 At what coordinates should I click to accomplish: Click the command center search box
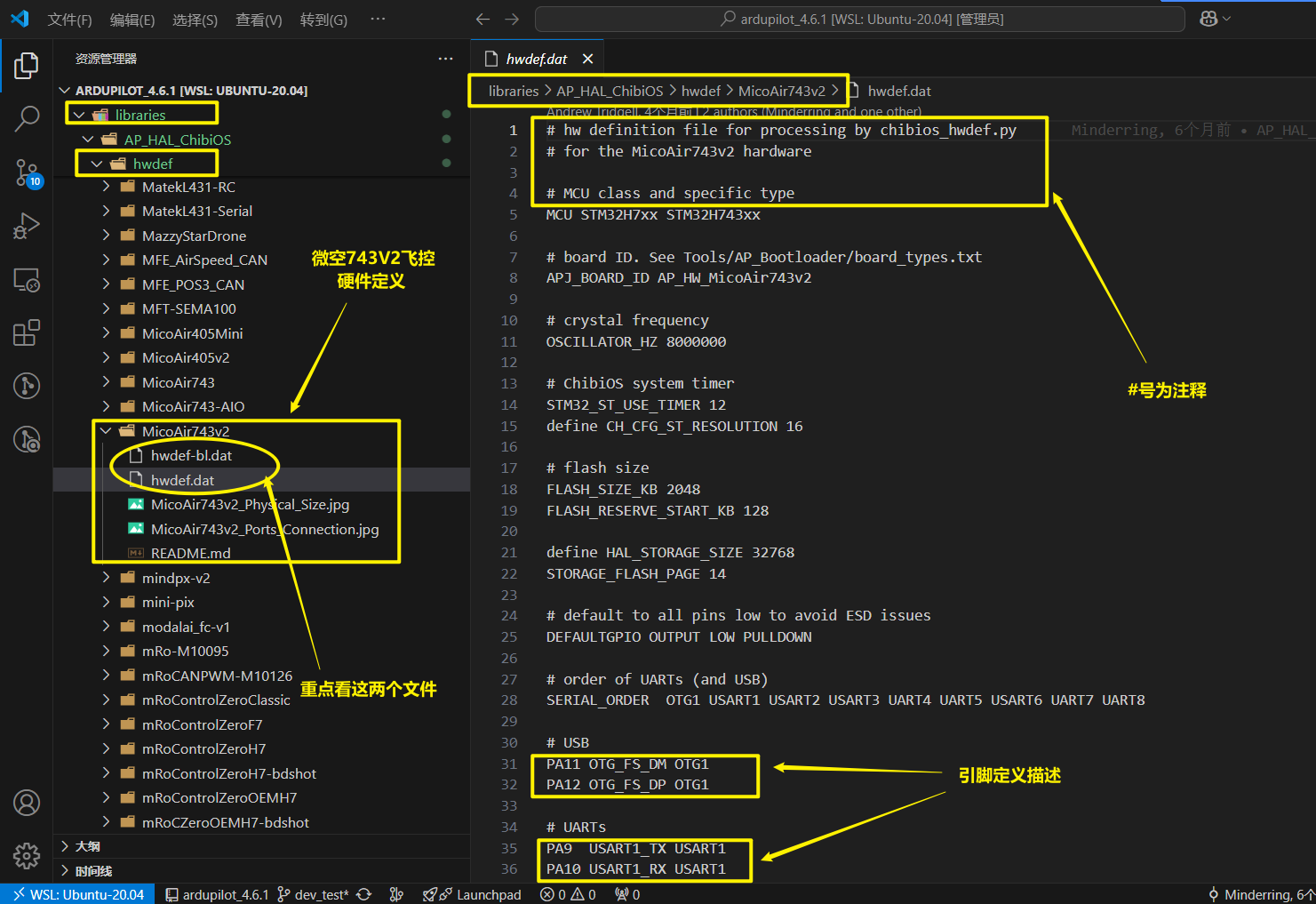pos(859,19)
